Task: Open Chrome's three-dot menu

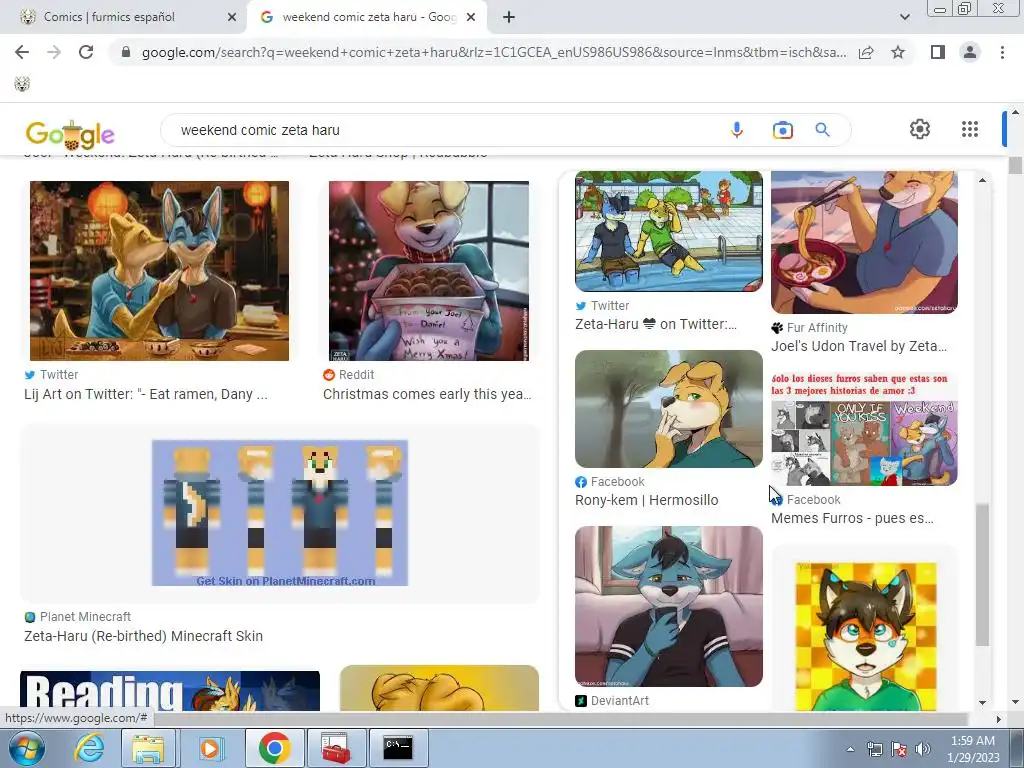Action: click(x=1002, y=52)
